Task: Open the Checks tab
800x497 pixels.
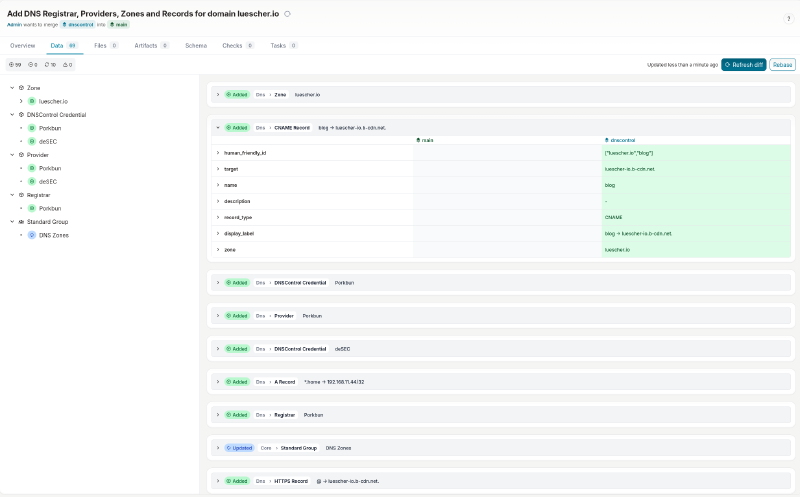Action: click(x=238, y=45)
